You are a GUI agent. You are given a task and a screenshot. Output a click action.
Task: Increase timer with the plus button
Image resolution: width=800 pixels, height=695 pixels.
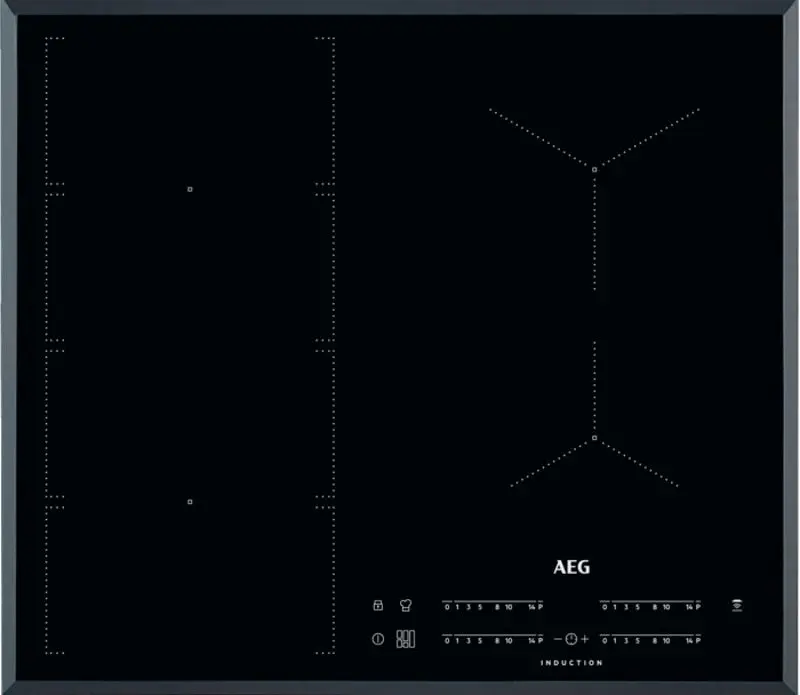(x=585, y=639)
